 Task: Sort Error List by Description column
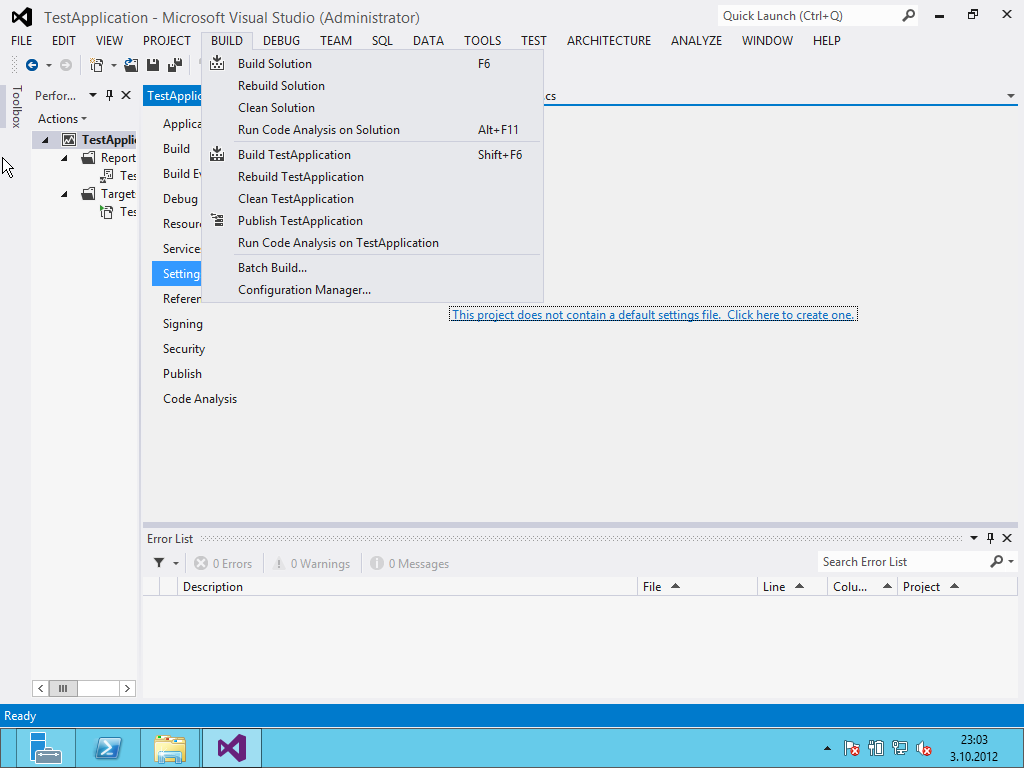(407, 586)
